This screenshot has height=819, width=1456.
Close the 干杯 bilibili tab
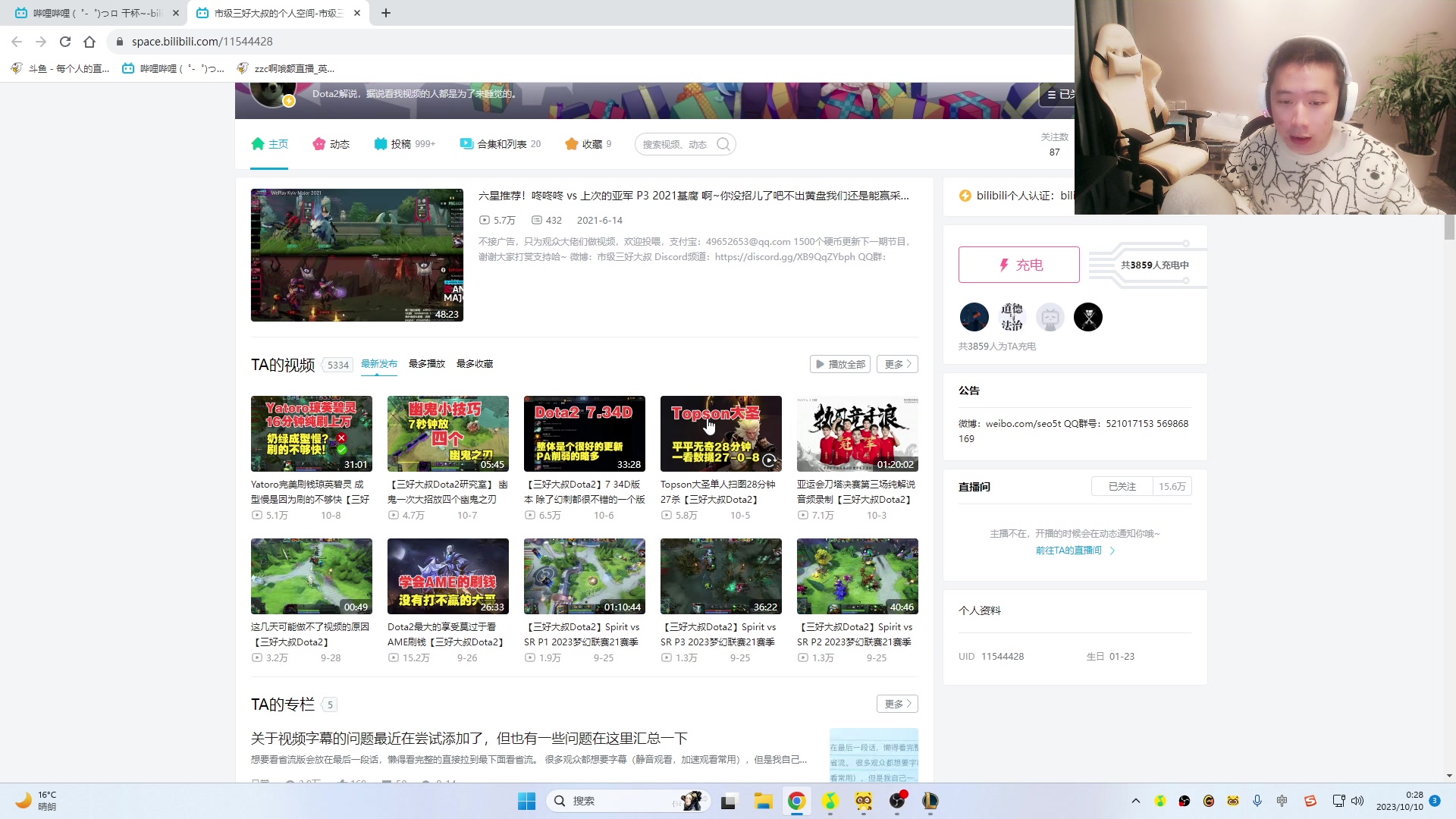[176, 13]
